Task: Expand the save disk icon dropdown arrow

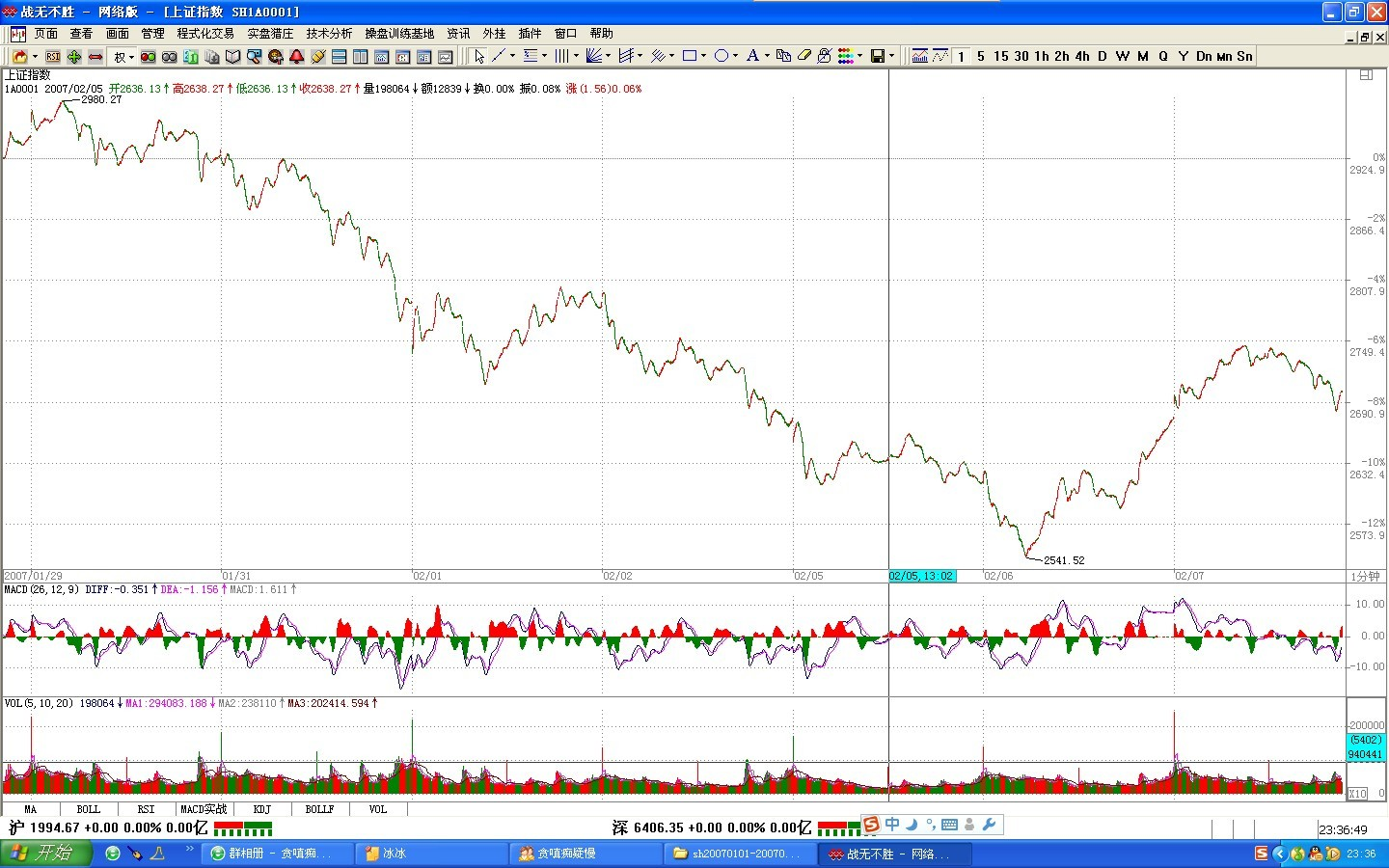Action: coord(891,57)
